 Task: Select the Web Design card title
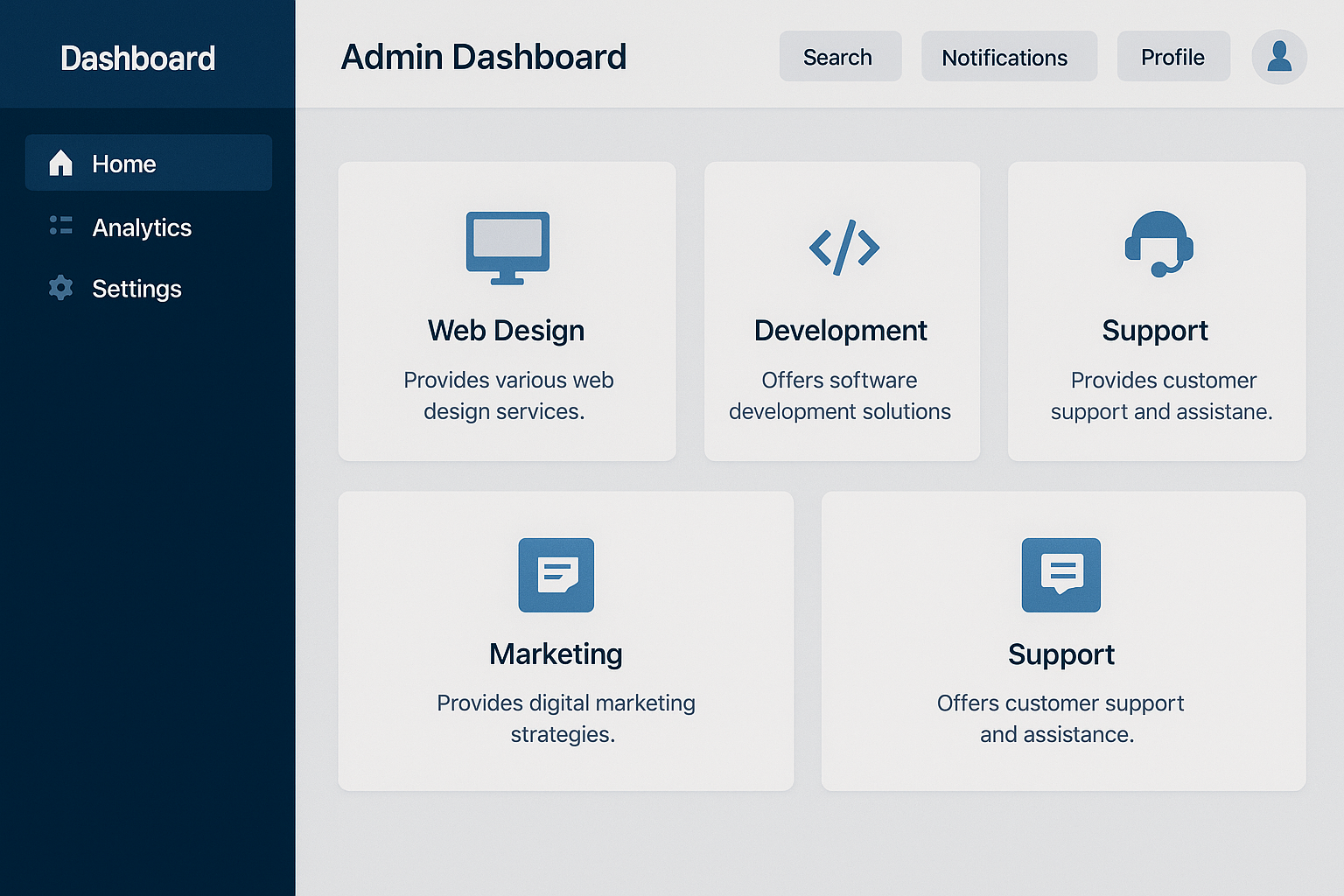tap(506, 331)
